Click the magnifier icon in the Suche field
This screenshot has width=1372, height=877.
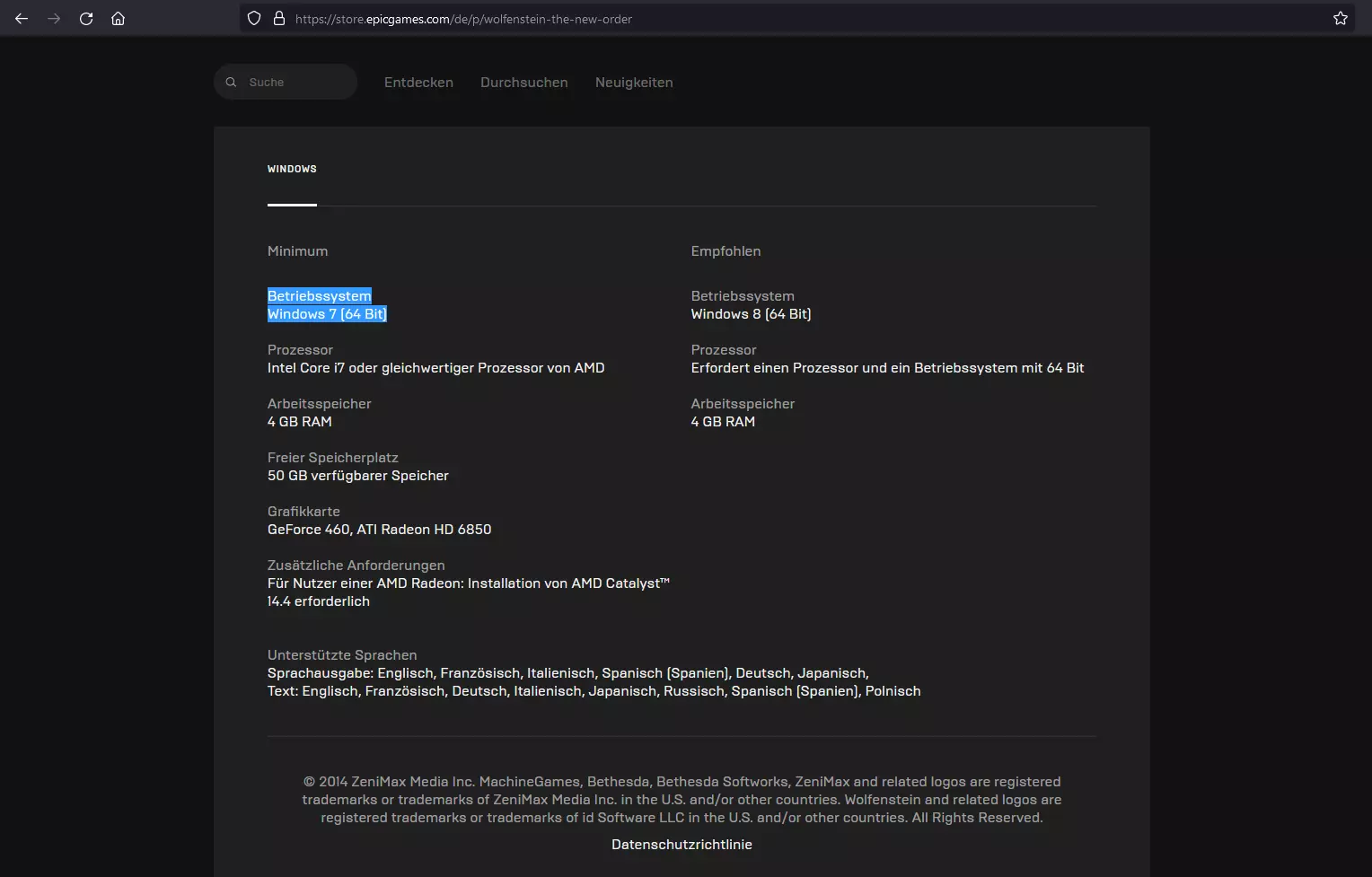[x=231, y=82]
